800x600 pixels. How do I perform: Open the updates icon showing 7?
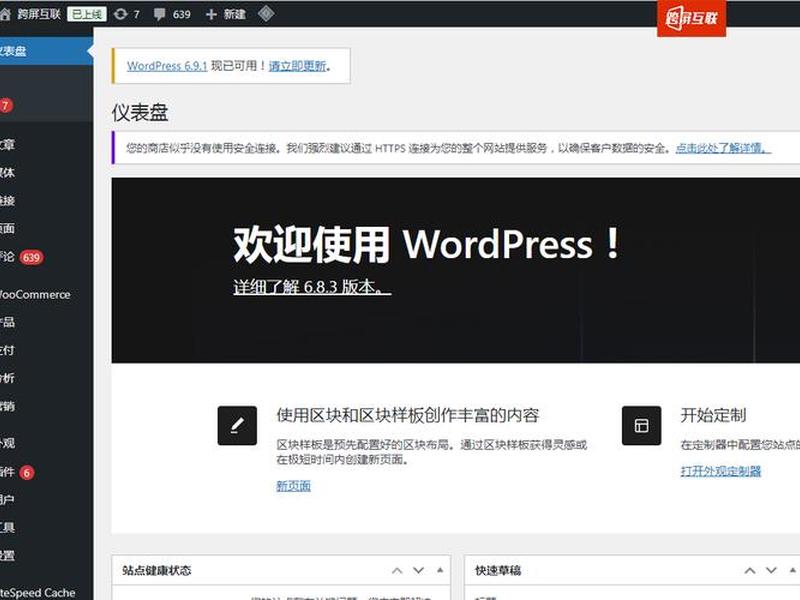[127, 14]
